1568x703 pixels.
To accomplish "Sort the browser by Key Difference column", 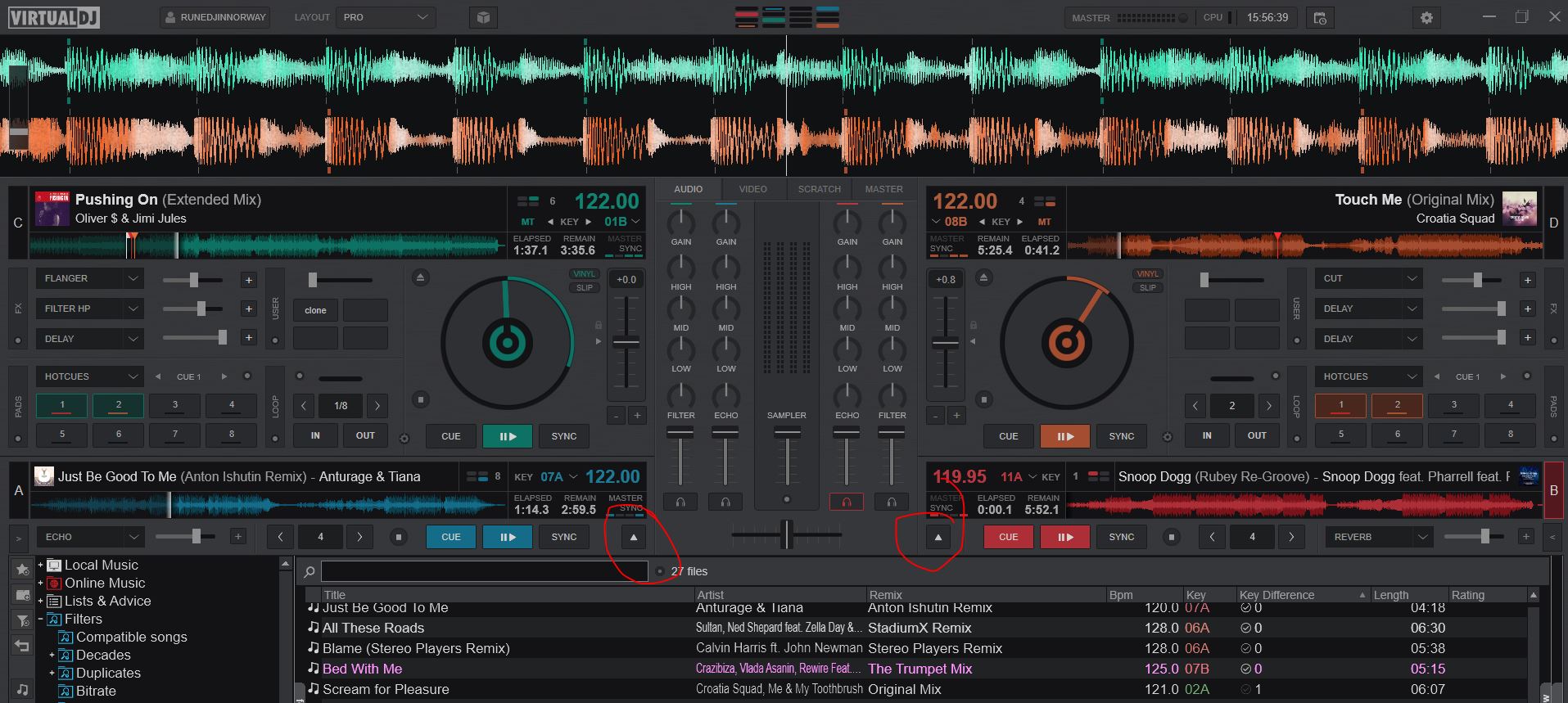I will pyautogui.click(x=1302, y=595).
